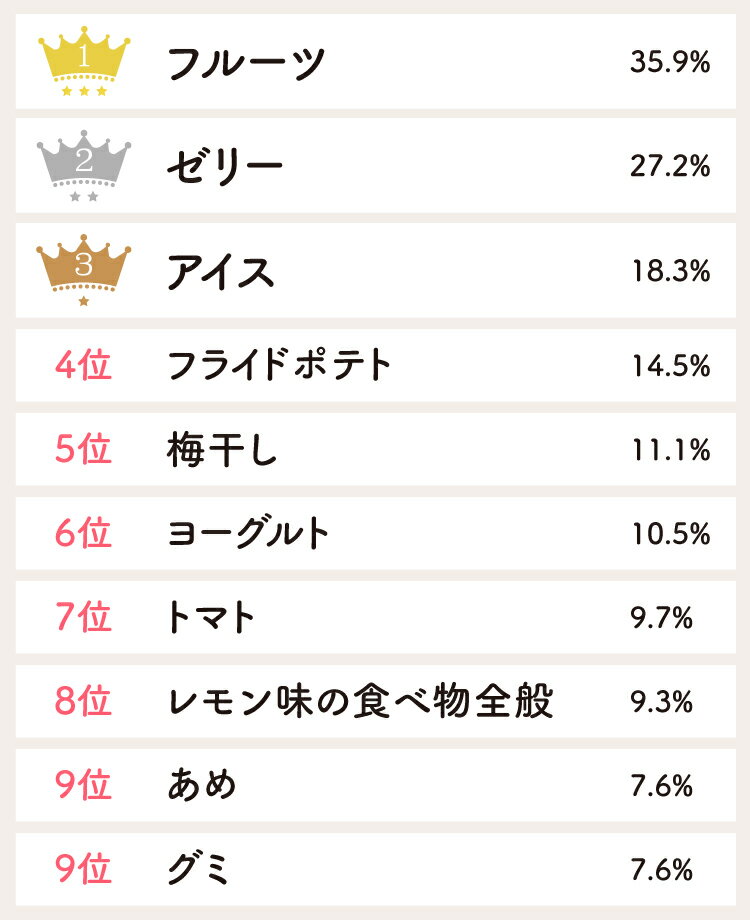Click the 35.9% percentage value

[x=669, y=63]
